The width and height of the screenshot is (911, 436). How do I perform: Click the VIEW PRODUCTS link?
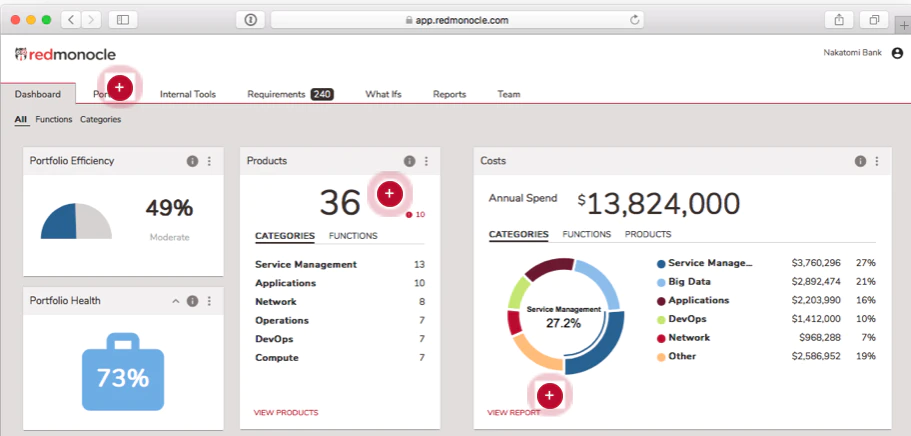286,413
